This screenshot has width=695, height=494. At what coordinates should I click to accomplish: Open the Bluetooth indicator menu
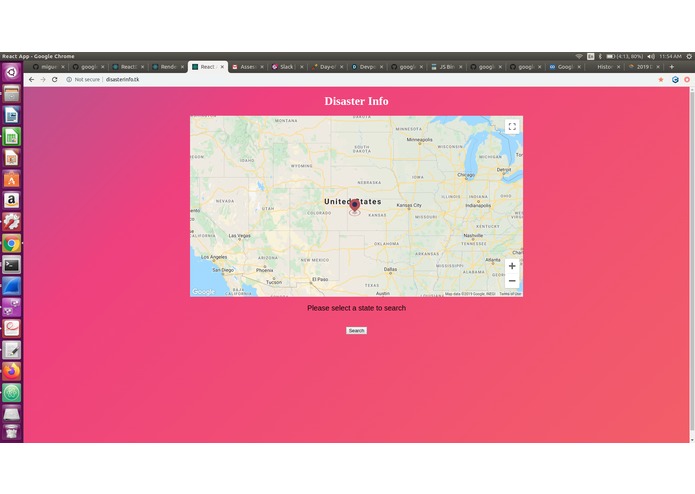(600, 56)
